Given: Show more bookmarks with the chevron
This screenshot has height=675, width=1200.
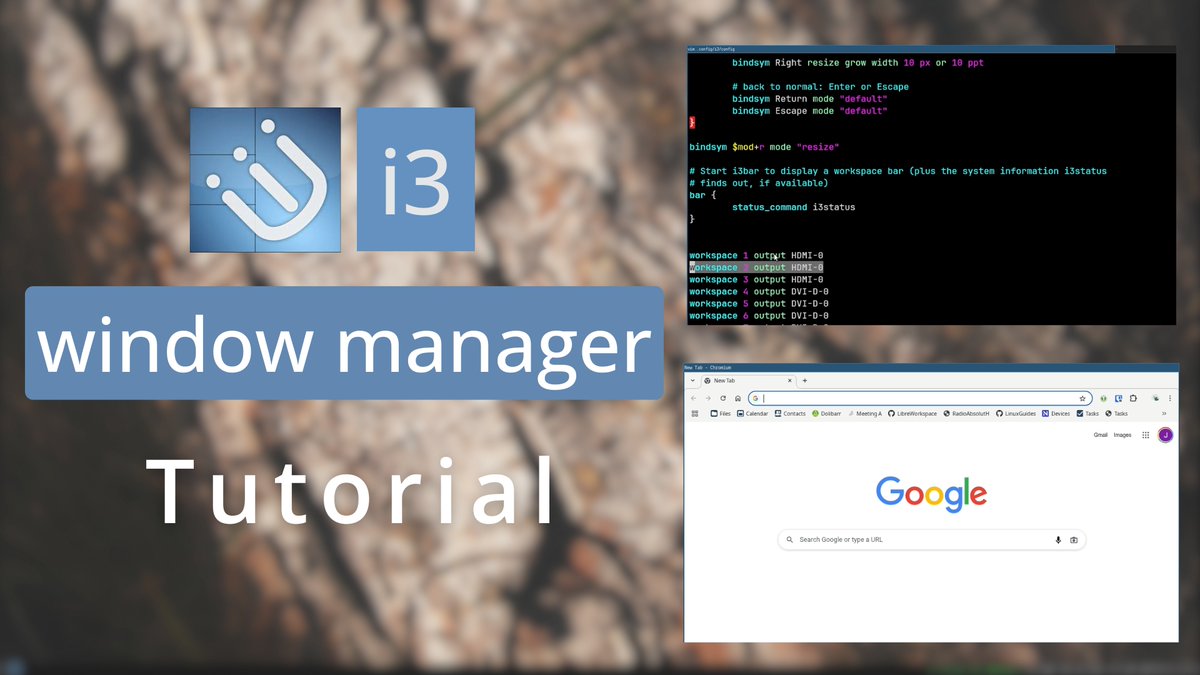Looking at the screenshot, I should [x=1164, y=413].
